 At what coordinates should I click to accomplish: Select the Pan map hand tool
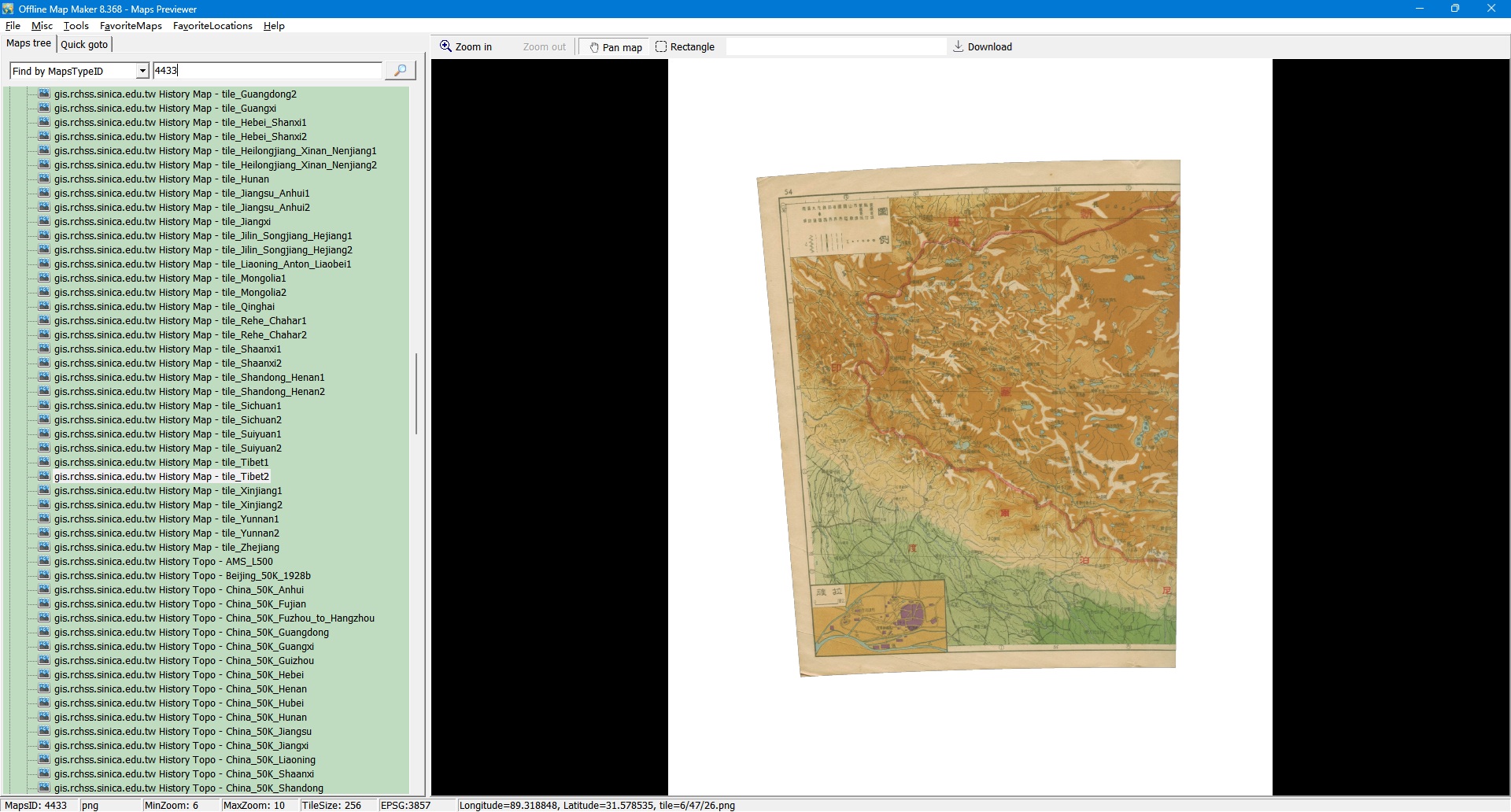coord(615,47)
